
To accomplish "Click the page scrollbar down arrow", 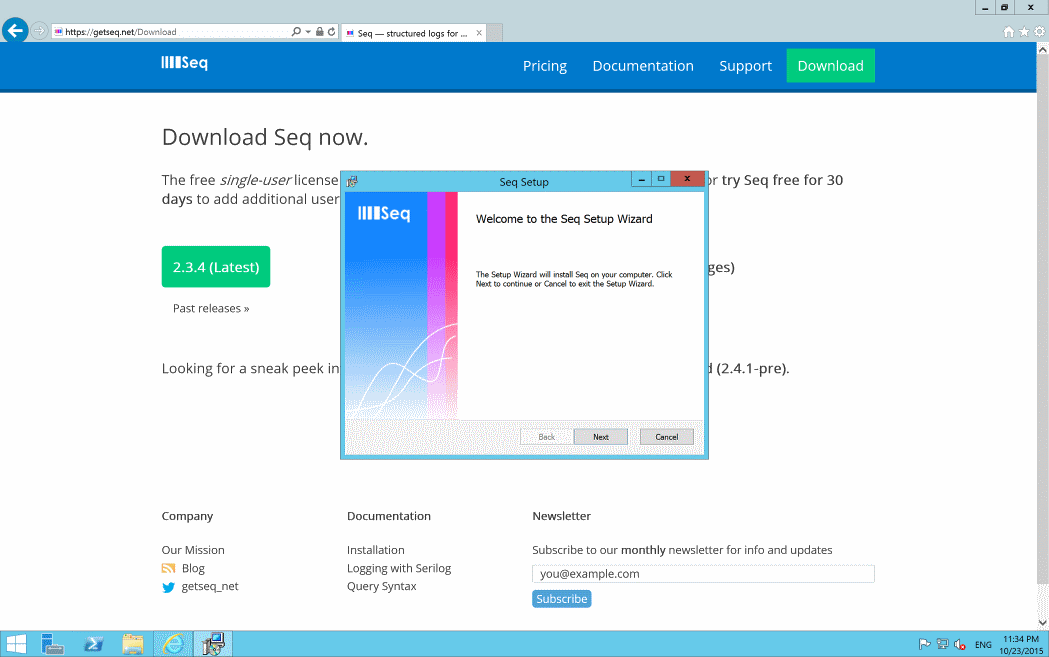I will [1042, 623].
